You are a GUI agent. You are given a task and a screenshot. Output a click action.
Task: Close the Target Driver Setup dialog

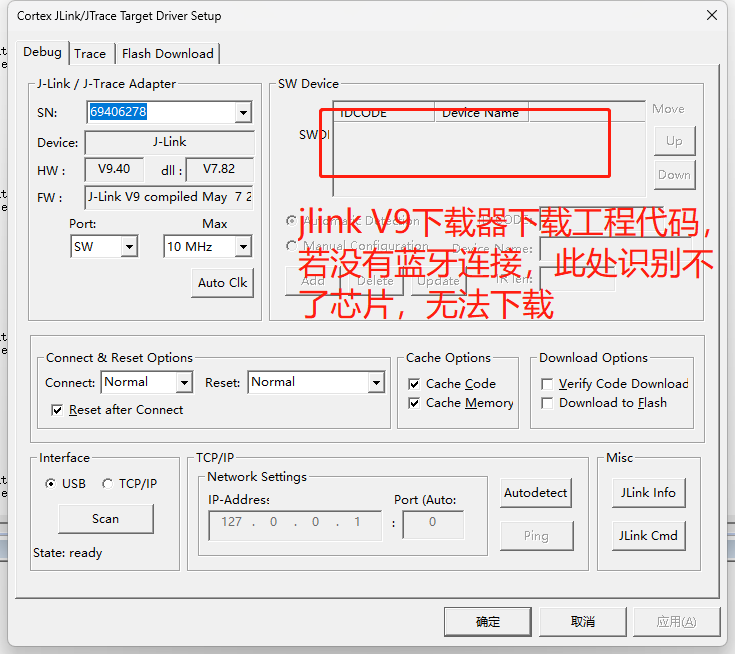pos(712,15)
